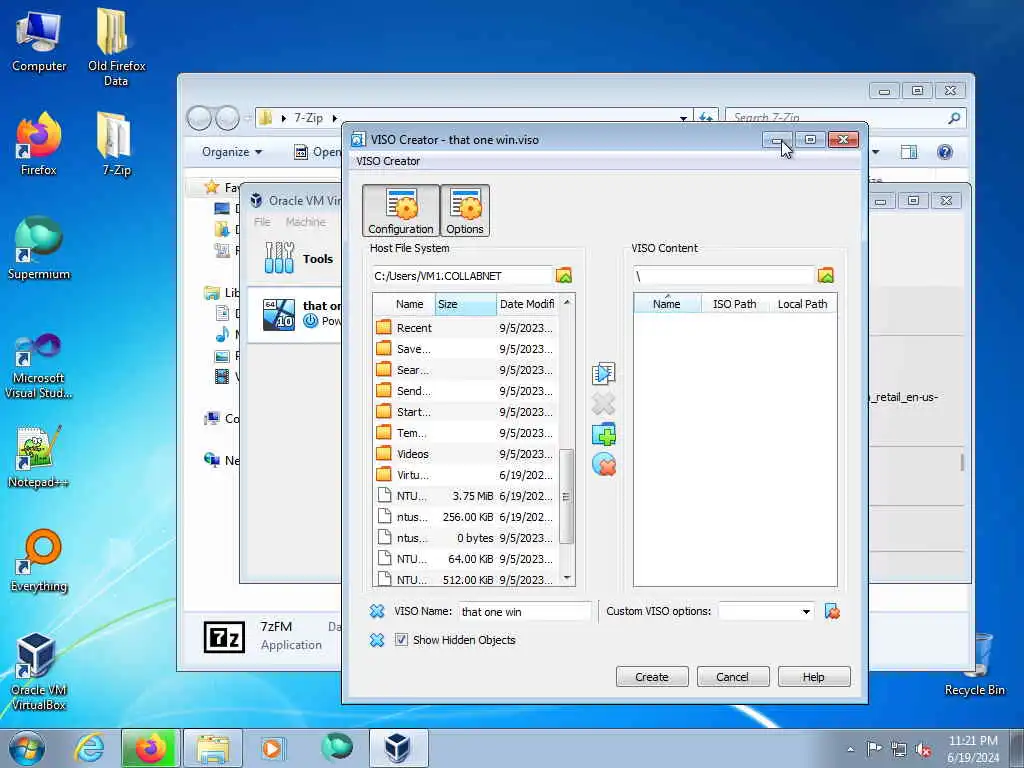Open 7-Zip desktop folder

(116, 144)
